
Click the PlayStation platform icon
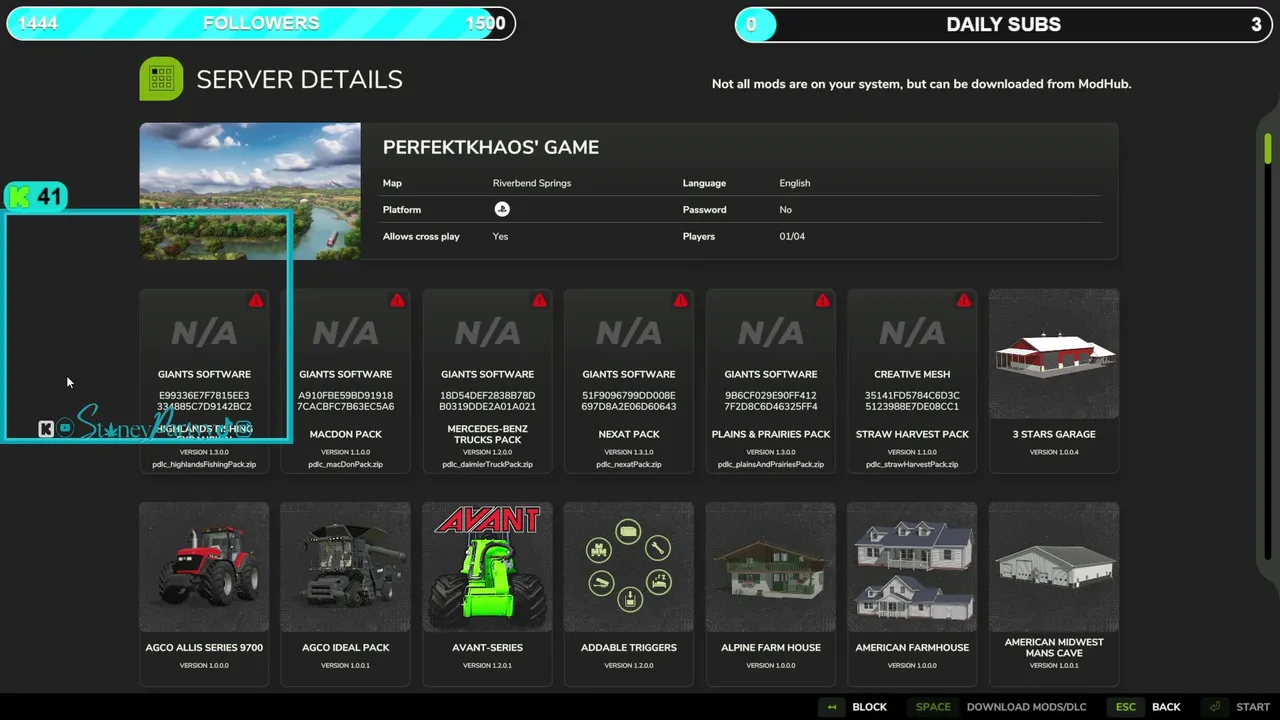[x=502, y=209]
